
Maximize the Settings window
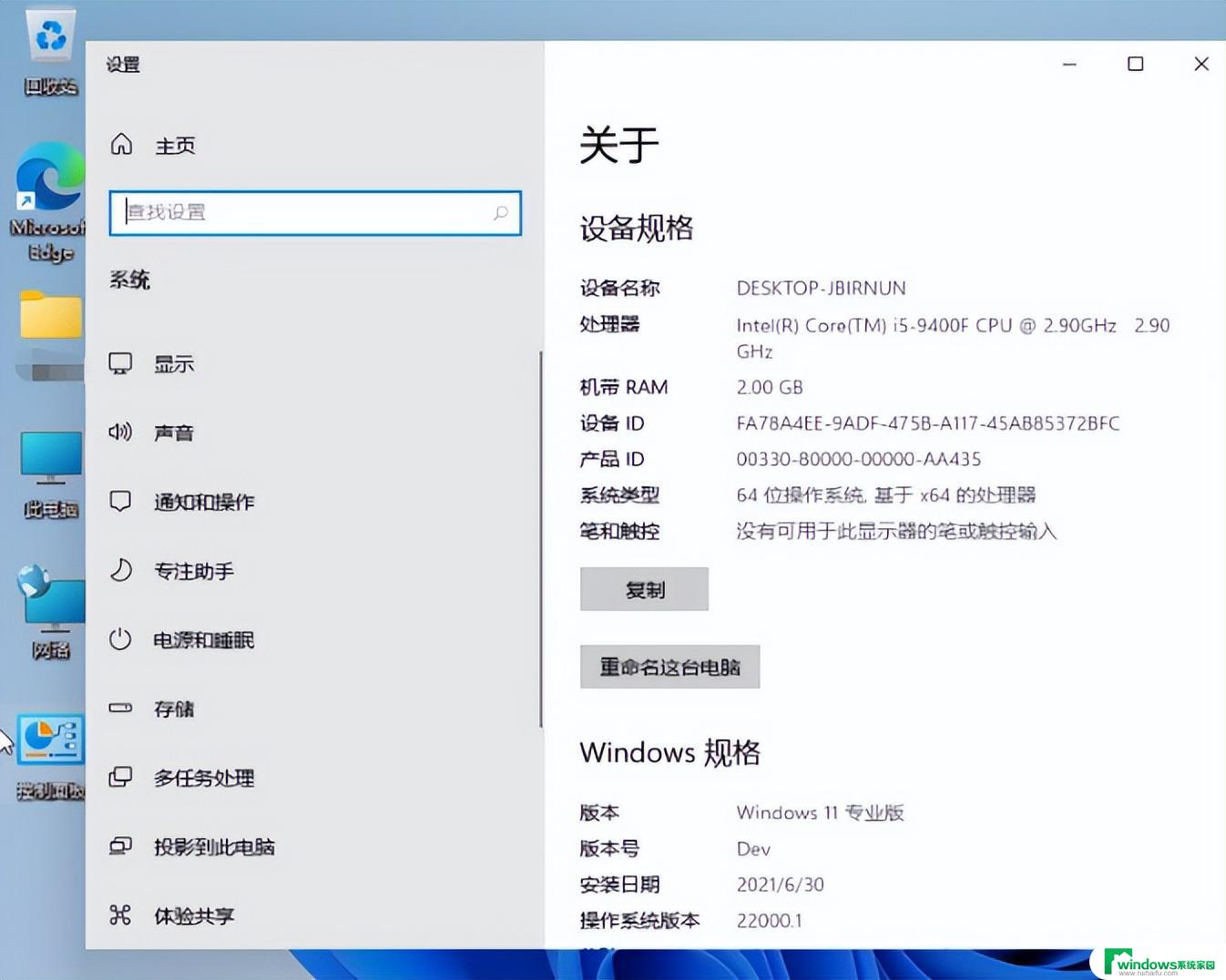click(x=1135, y=64)
